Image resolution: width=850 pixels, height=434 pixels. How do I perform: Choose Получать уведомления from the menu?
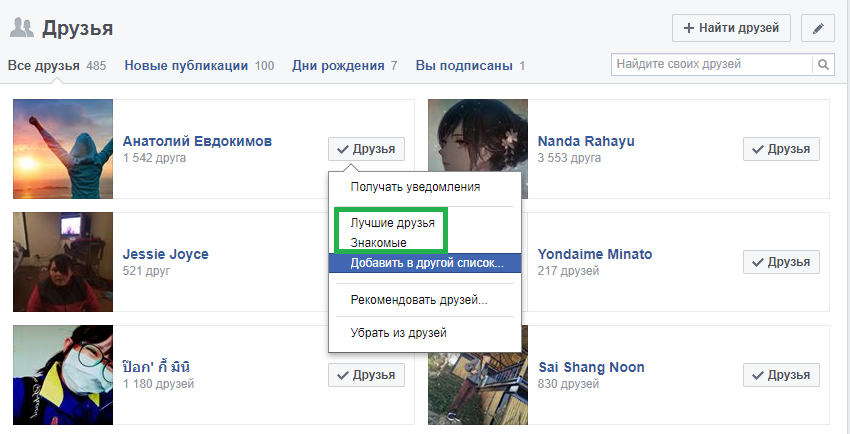tap(415, 186)
